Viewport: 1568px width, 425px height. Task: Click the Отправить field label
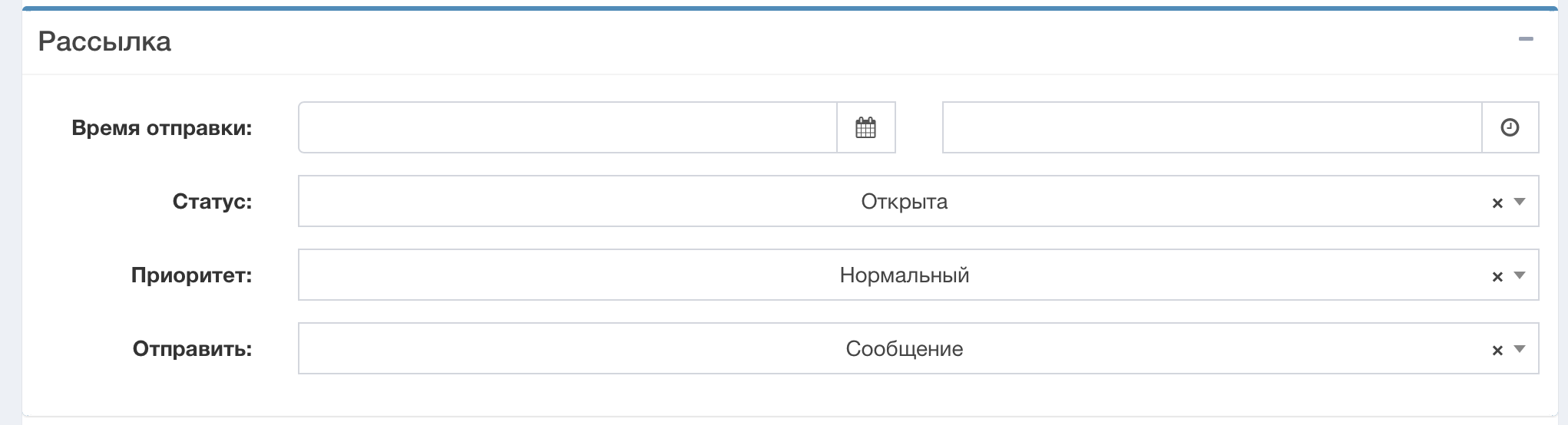[x=192, y=349]
